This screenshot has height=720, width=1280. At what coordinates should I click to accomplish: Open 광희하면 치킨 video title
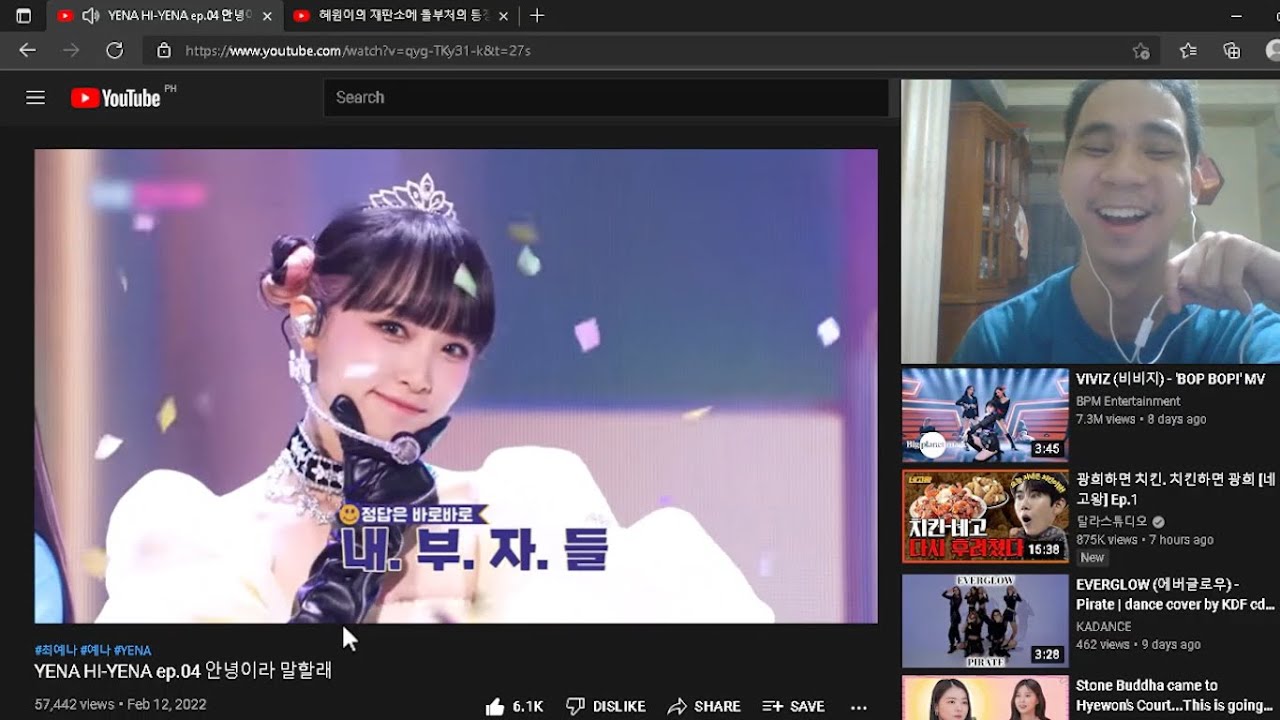tap(1176, 489)
